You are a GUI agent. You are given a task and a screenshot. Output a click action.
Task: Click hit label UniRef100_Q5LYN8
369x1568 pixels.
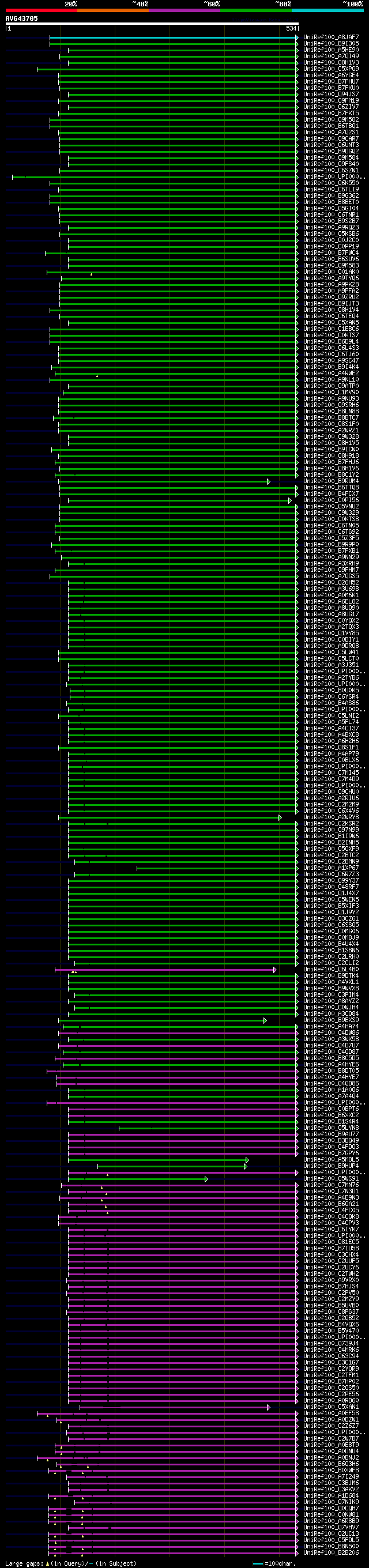[x=330, y=1128]
